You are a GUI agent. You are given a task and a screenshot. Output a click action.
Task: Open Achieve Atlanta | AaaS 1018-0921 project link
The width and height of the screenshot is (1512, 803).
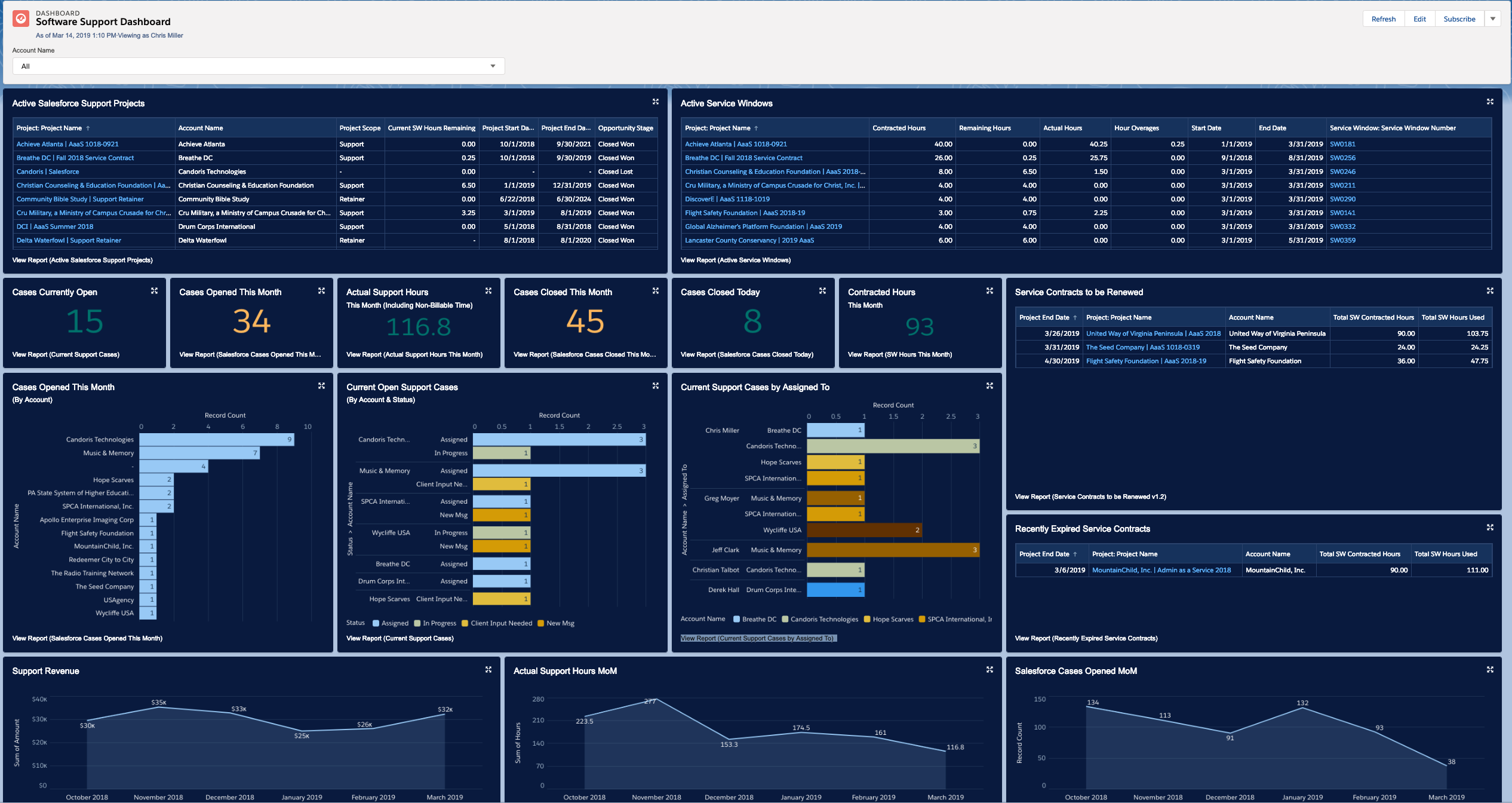tap(67, 144)
